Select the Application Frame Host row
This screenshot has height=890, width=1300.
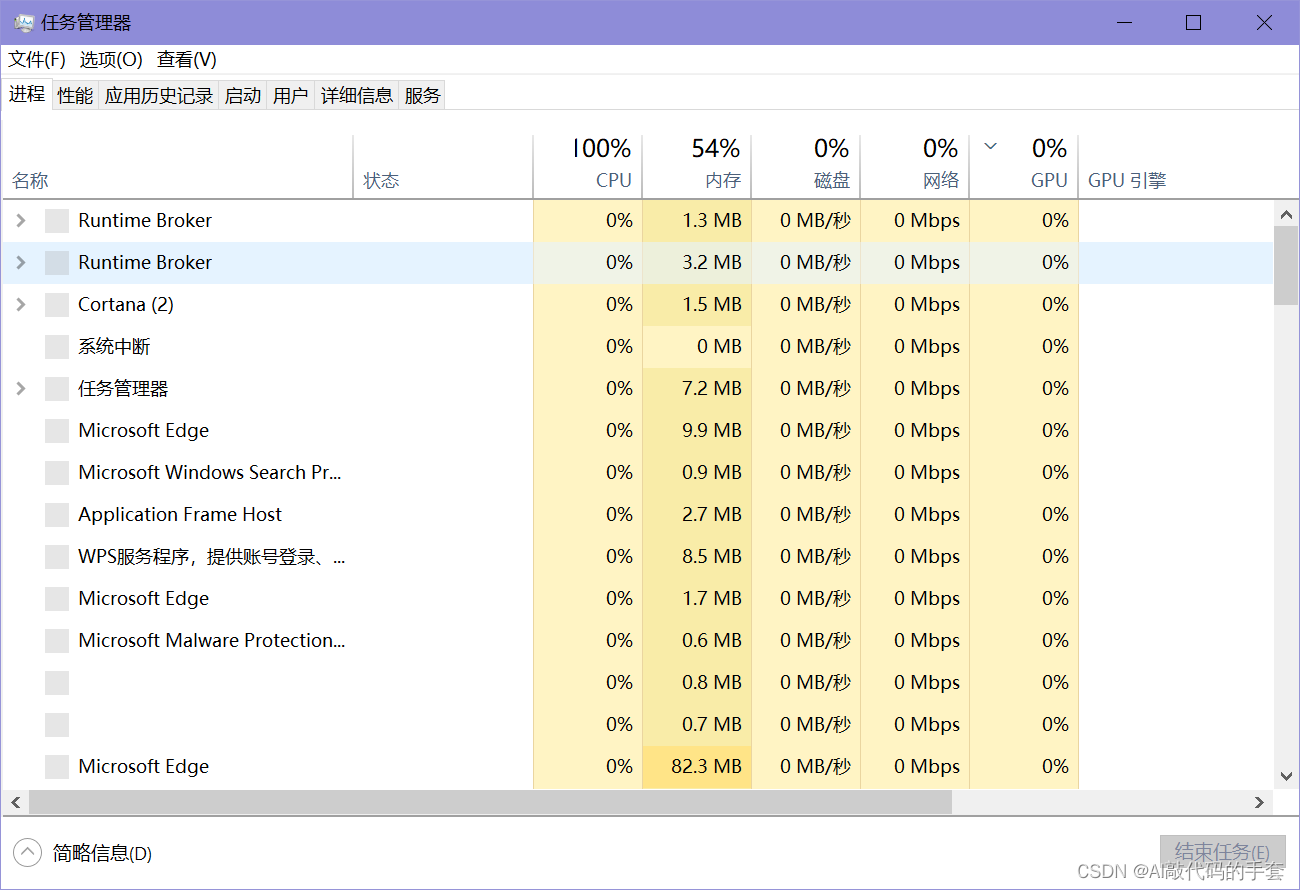point(637,515)
